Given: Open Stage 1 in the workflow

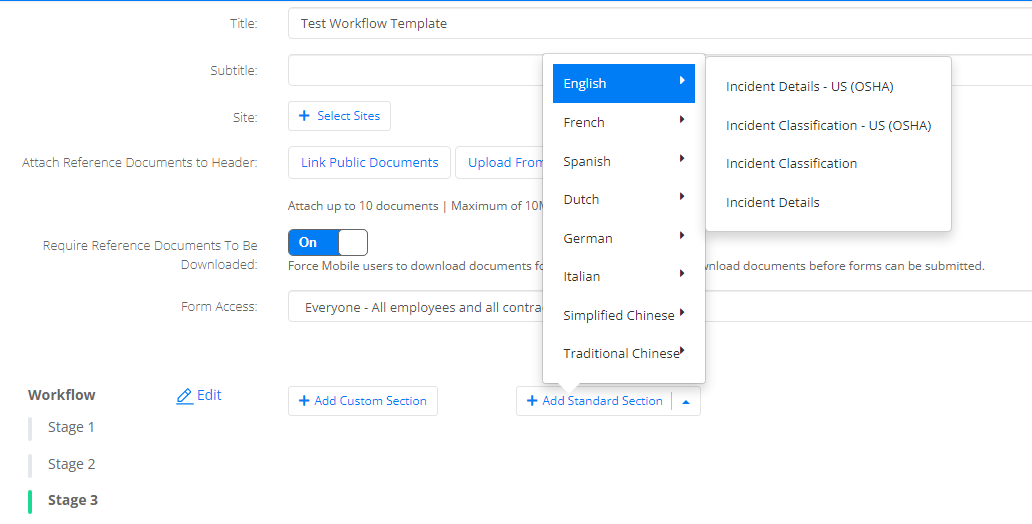Looking at the screenshot, I should pos(71,427).
